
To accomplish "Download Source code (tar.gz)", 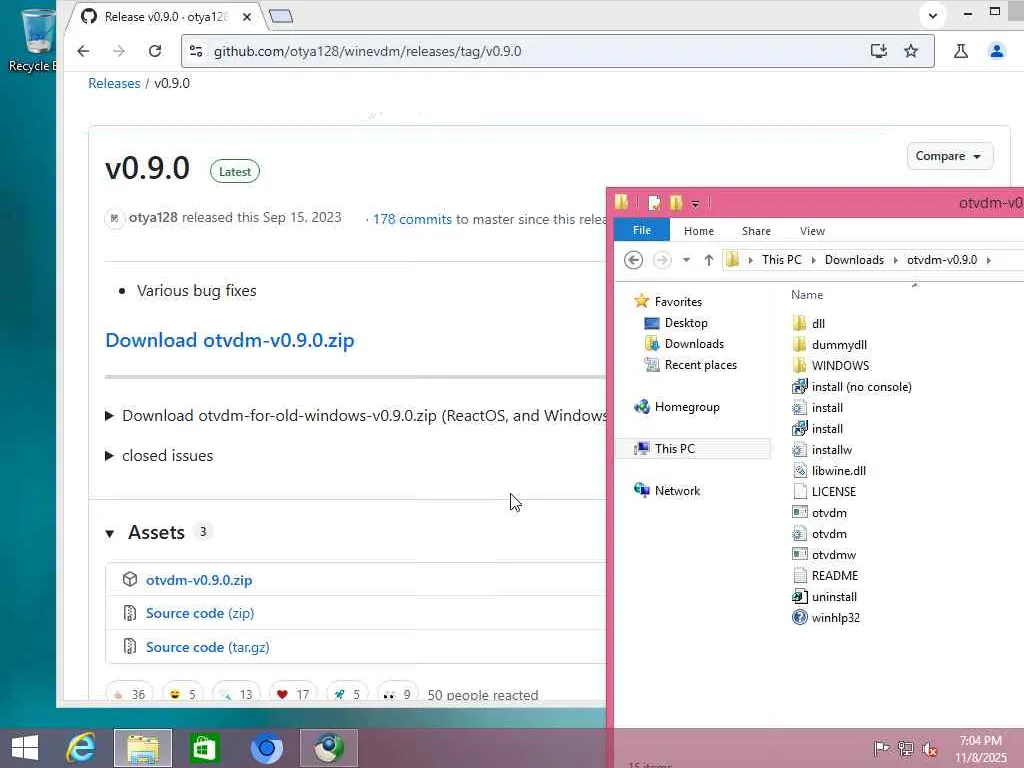I will (x=207, y=647).
